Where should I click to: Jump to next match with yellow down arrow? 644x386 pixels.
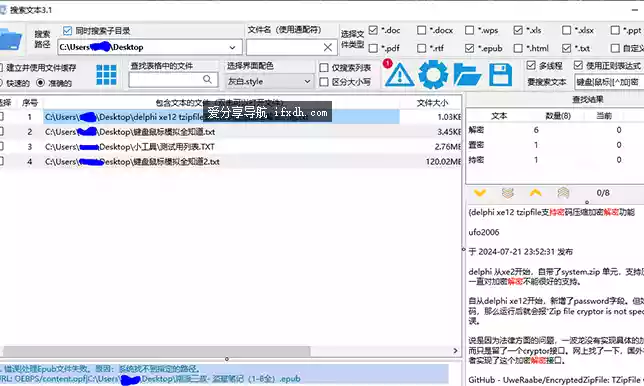[x=479, y=193]
